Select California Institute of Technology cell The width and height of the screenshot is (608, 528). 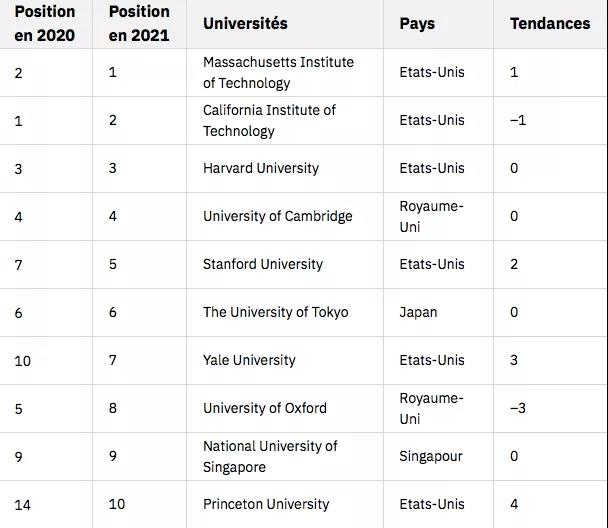point(269,120)
